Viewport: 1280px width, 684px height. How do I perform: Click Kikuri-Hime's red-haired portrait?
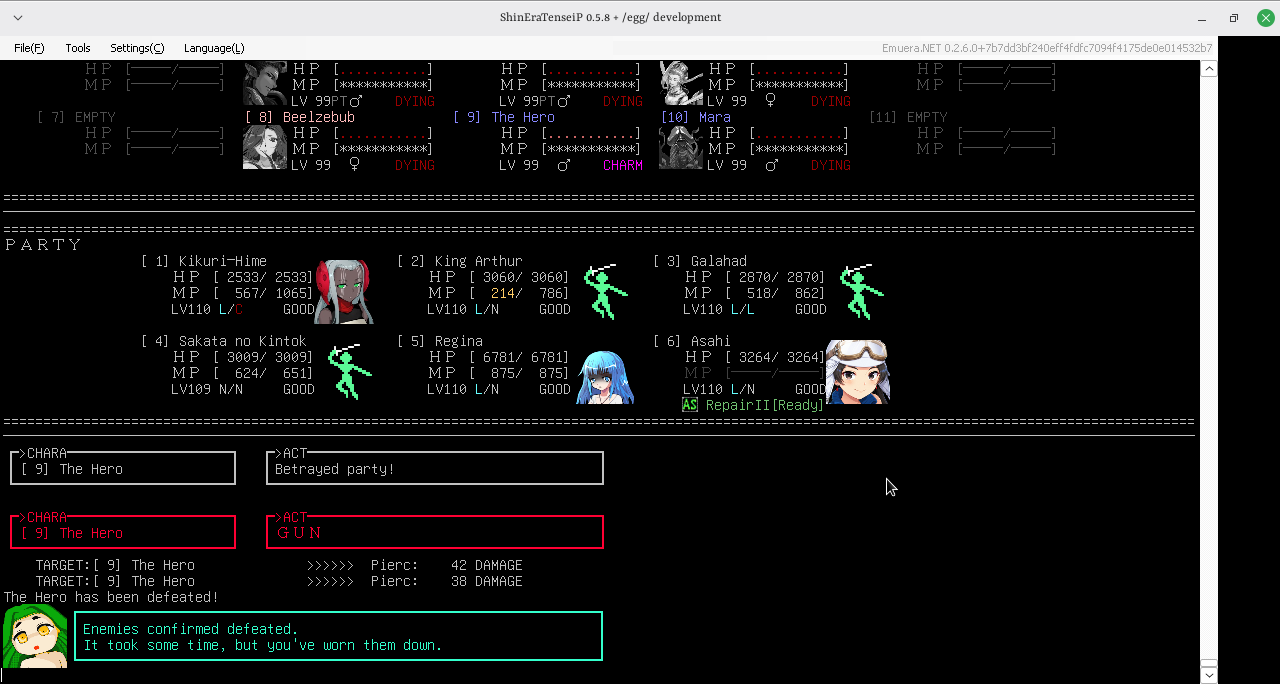pyautogui.click(x=344, y=291)
